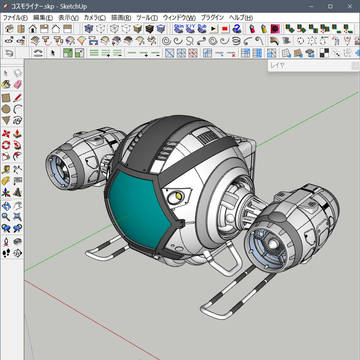This screenshot has width=360, height=360.
Task: Enable Shaded With Textures style
Action: pyautogui.click(x=149, y=29)
